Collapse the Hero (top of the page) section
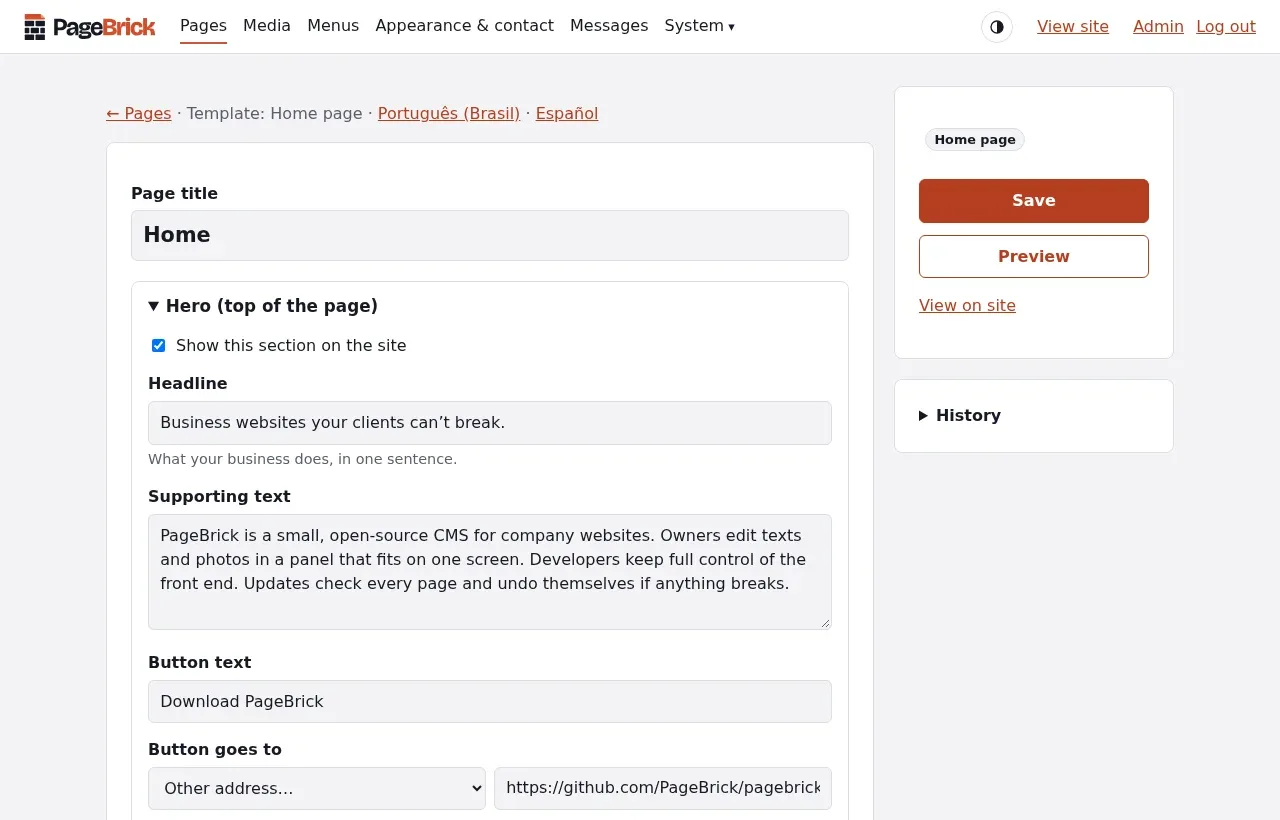Image resolution: width=1280 pixels, height=820 pixels. click(263, 306)
